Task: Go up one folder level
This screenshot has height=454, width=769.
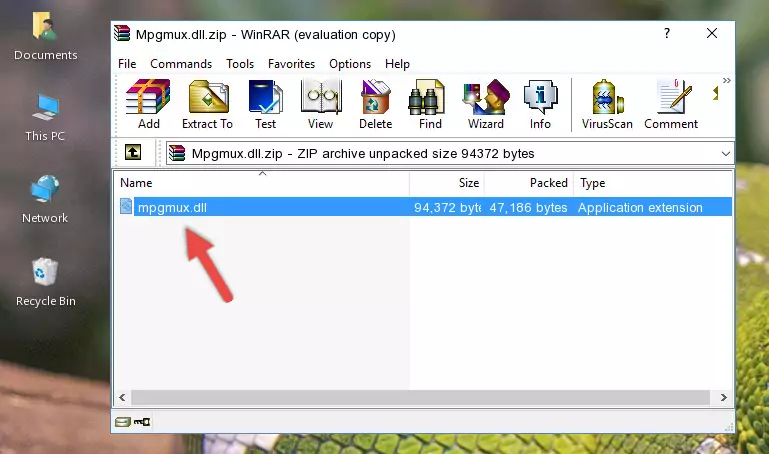Action: click(133, 152)
